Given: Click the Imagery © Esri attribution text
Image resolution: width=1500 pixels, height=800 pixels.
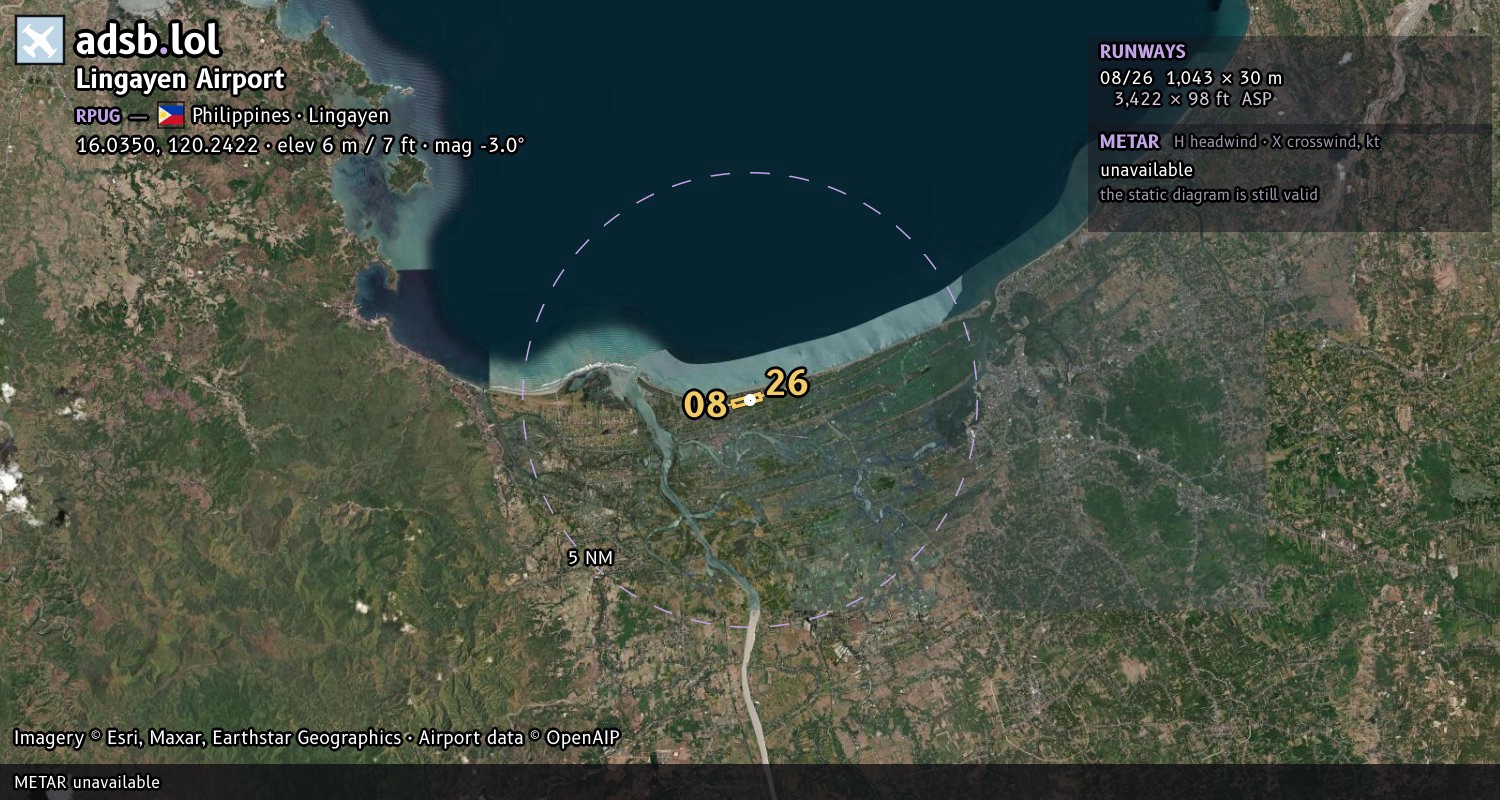Looking at the screenshot, I should point(317,738).
